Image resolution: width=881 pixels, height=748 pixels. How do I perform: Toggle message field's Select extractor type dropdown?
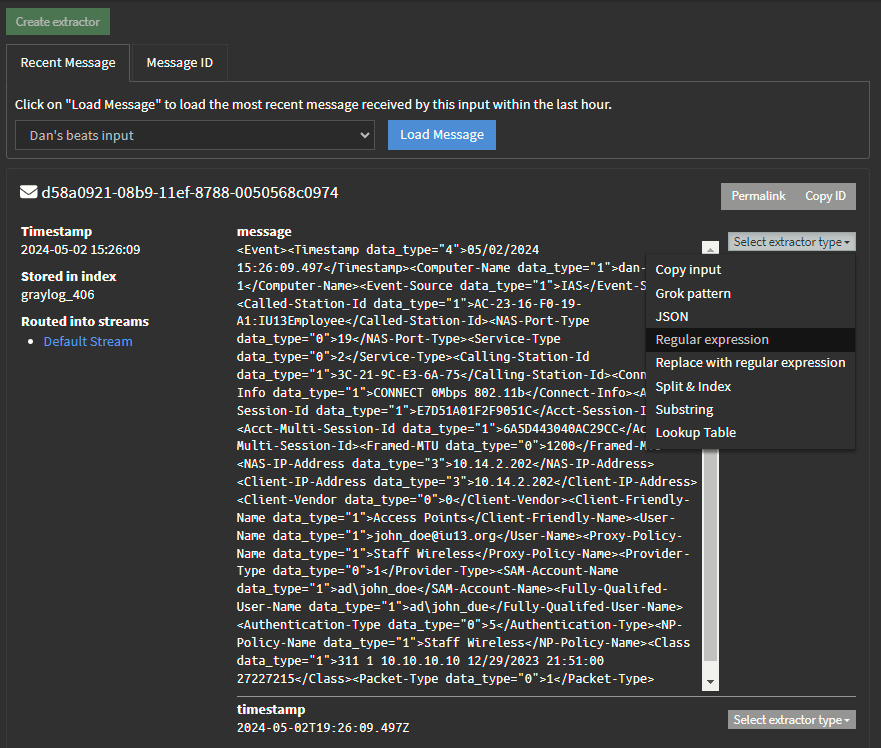click(x=792, y=242)
